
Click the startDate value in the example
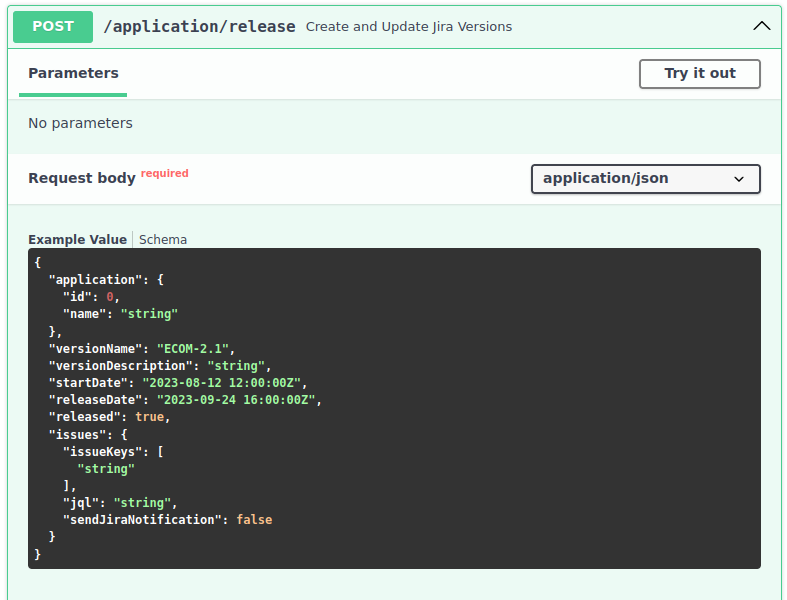coord(223,383)
